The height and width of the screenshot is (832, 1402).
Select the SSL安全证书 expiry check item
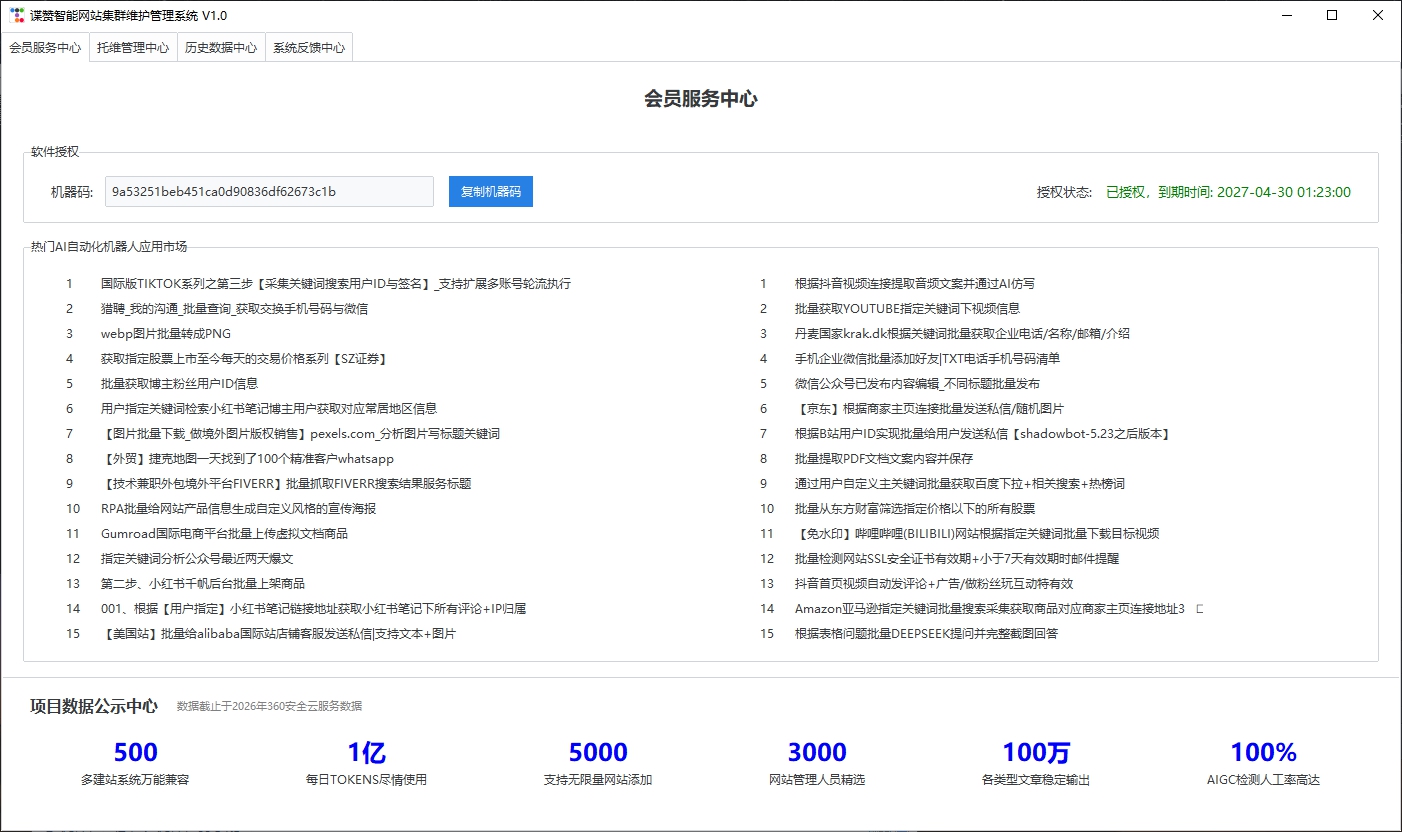pyautogui.click(x=957, y=559)
